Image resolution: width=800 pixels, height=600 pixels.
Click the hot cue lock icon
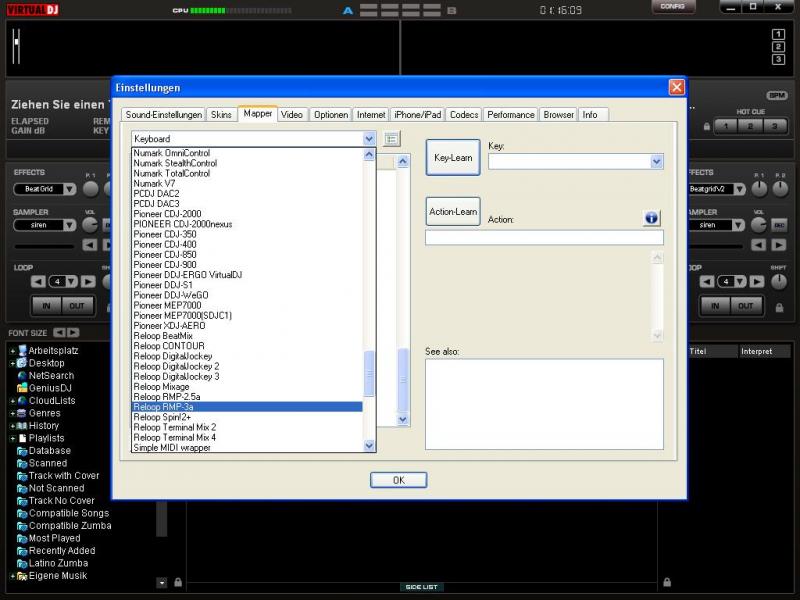(x=707, y=126)
